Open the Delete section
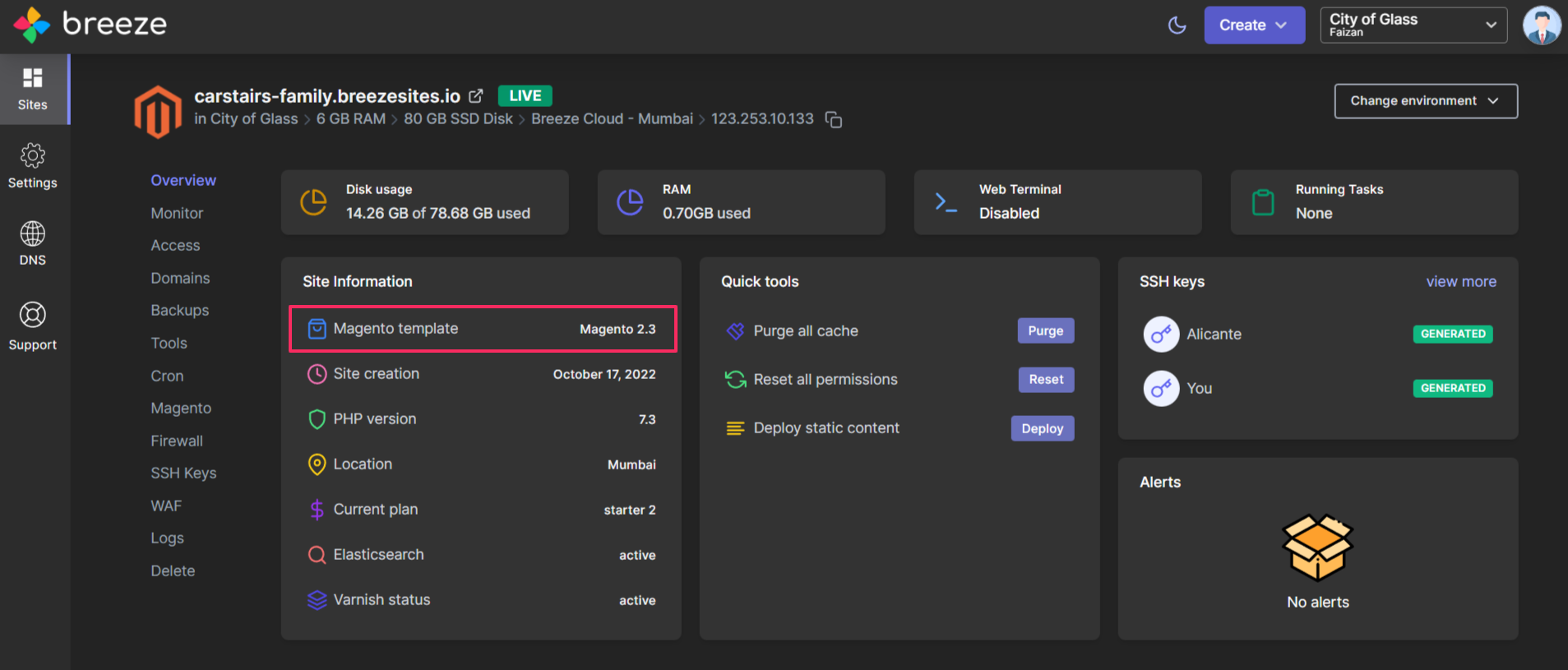1568x670 pixels. click(173, 571)
